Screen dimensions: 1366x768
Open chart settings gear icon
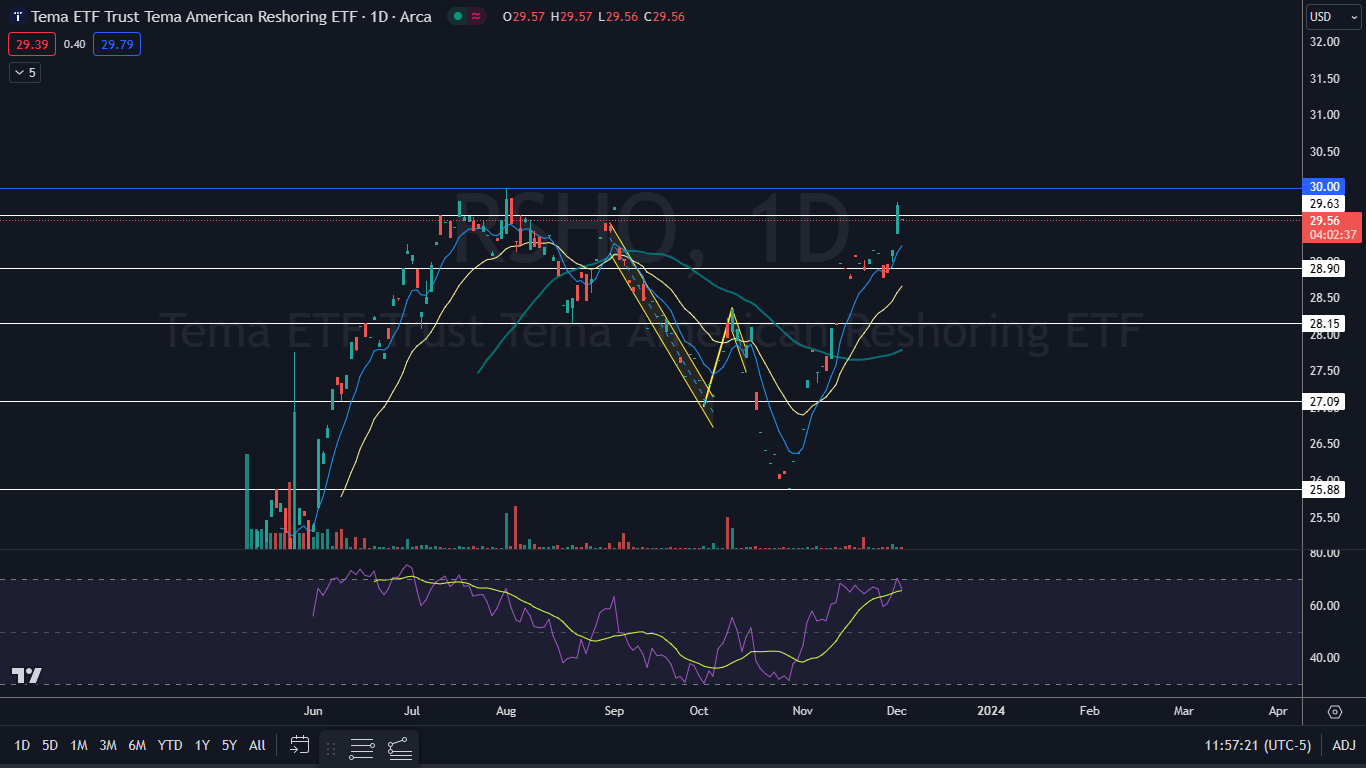coord(1335,712)
